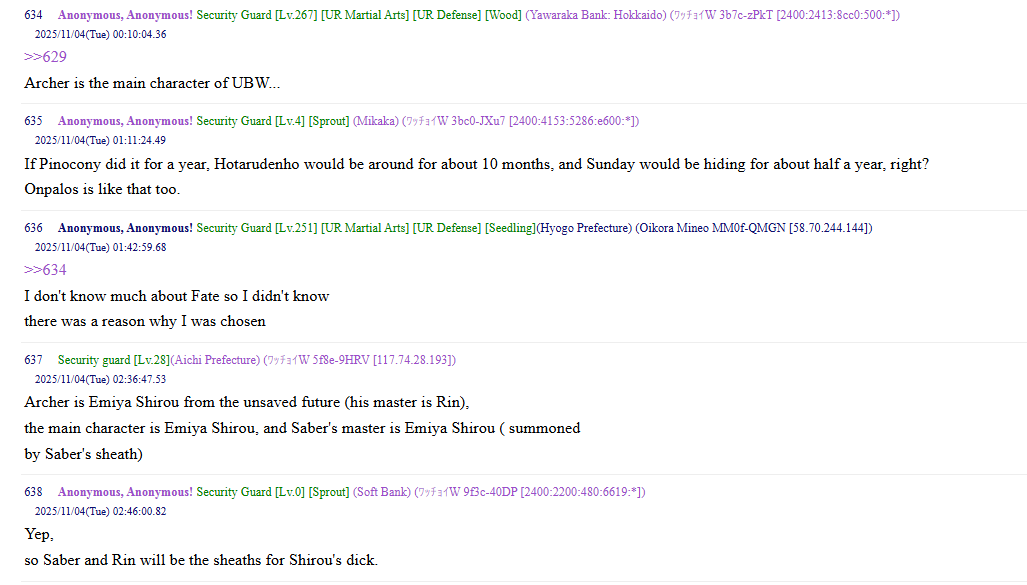1027x585 pixels.
Task: Click line 'Archer is Emiya Shirou from the unsaved future'
Action: [247, 402]
